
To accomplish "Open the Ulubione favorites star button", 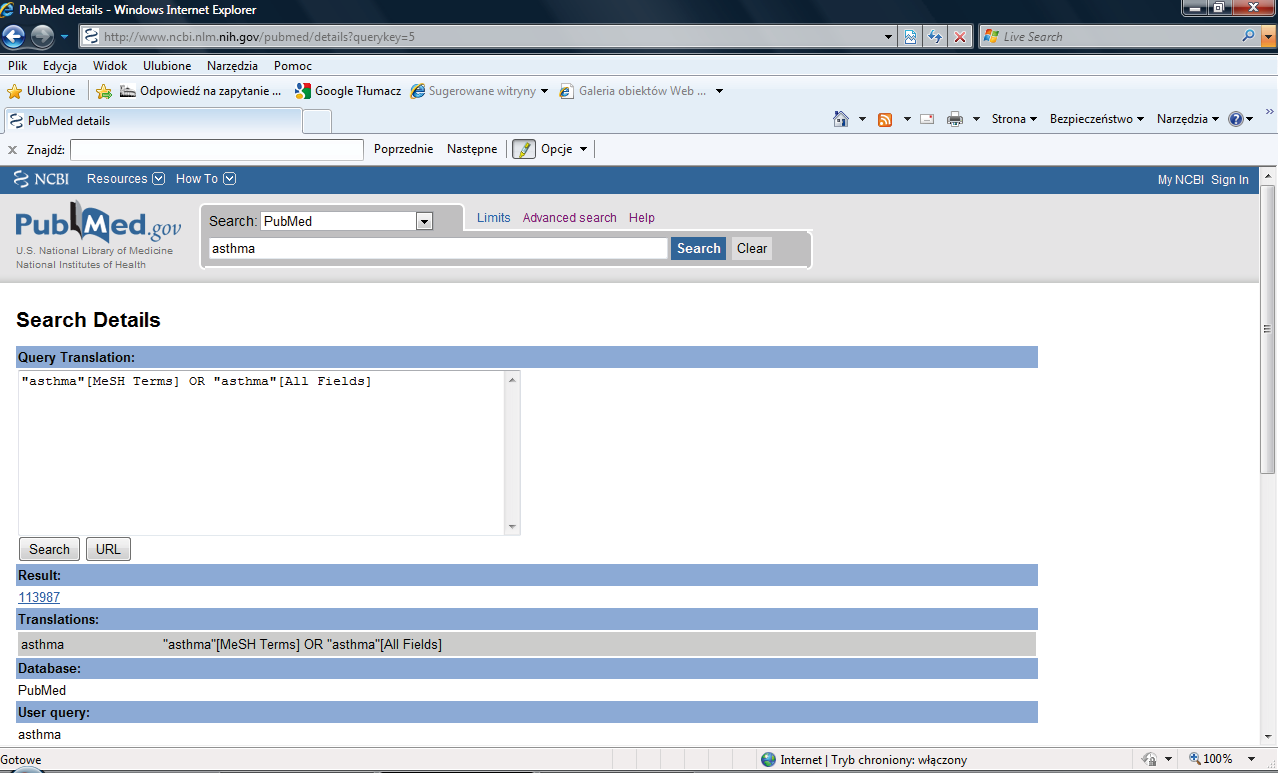I will coord(41,91).
